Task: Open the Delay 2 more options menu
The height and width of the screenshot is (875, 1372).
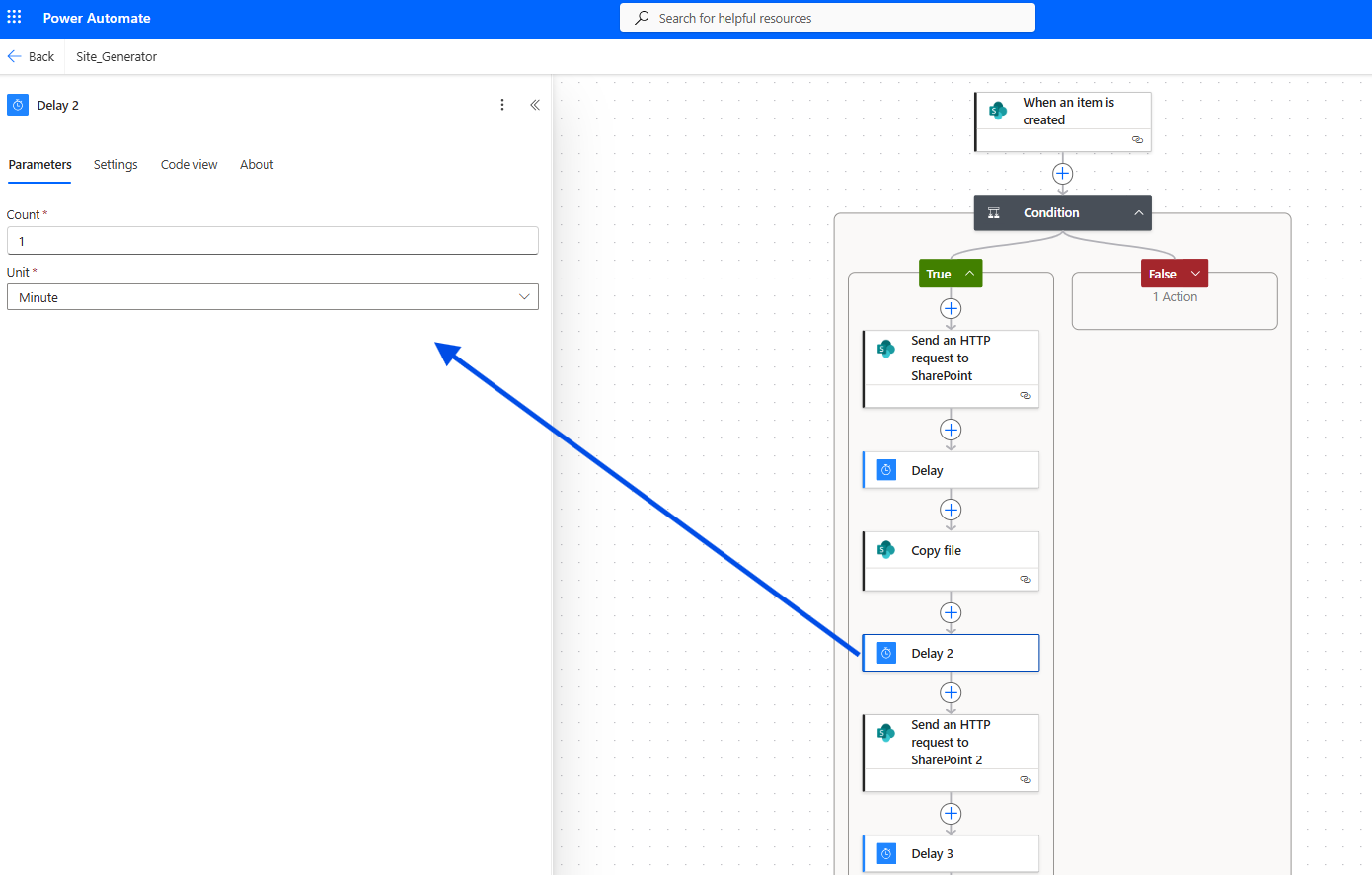Action: pyautogui.click(x=502, y=105)
